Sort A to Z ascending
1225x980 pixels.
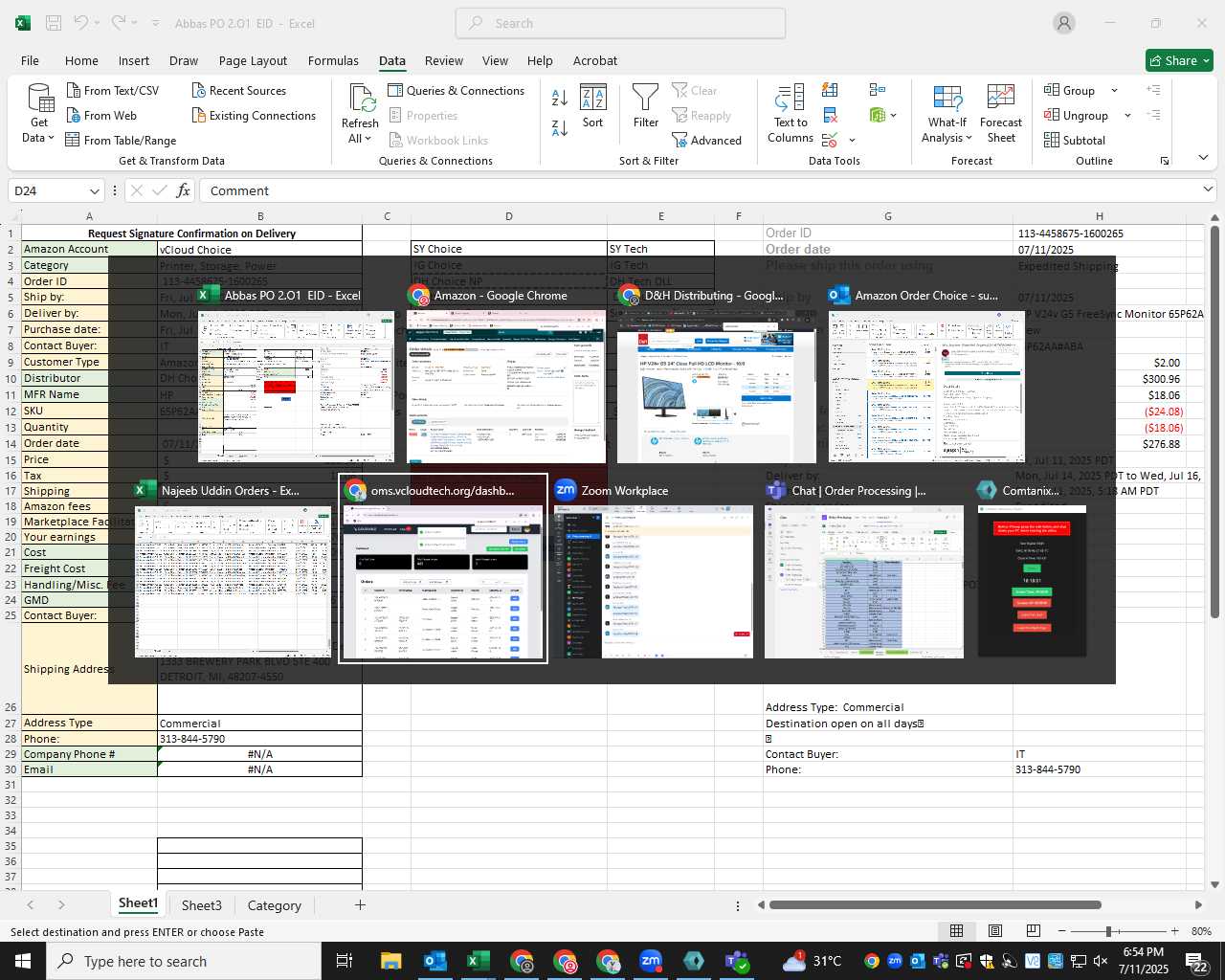click(x=560, y=98)
